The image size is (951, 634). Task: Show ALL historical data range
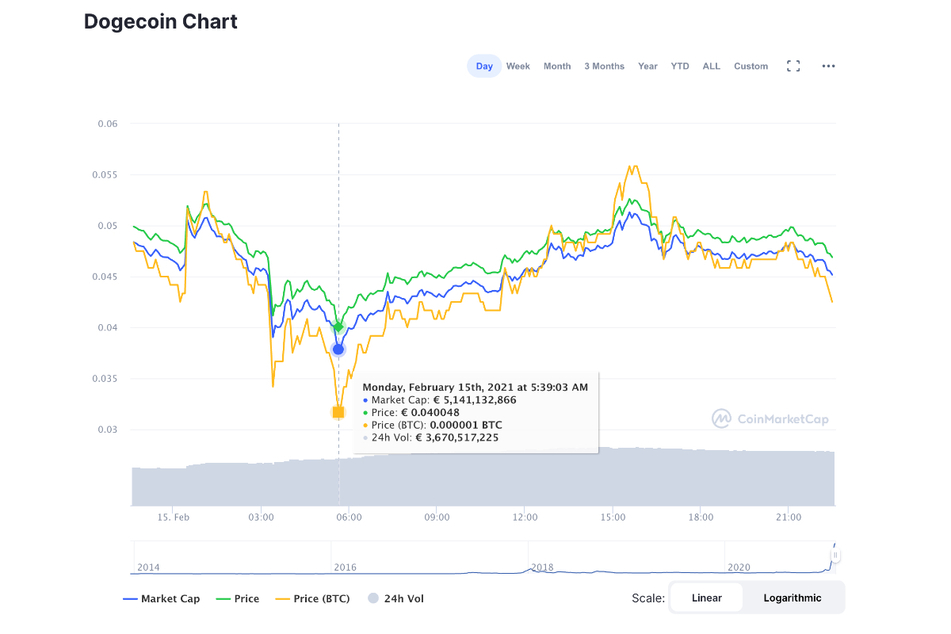click(711, 66)
